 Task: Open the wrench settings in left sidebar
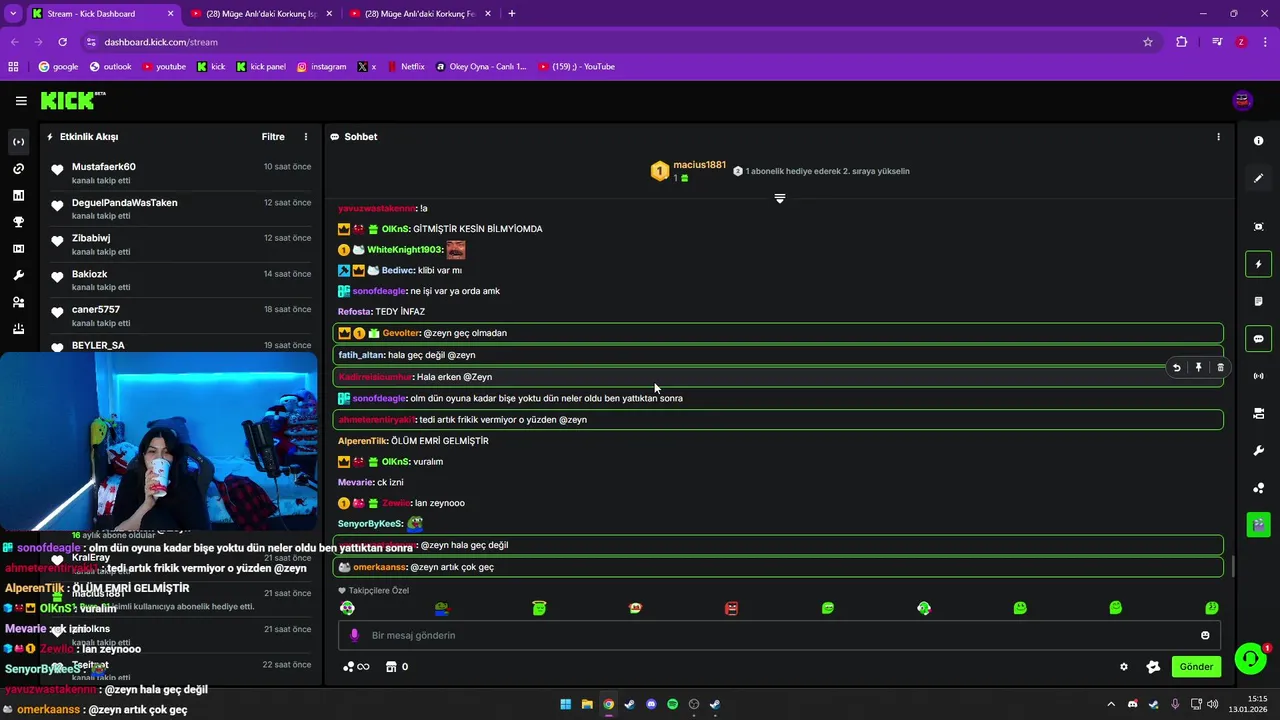18,275
